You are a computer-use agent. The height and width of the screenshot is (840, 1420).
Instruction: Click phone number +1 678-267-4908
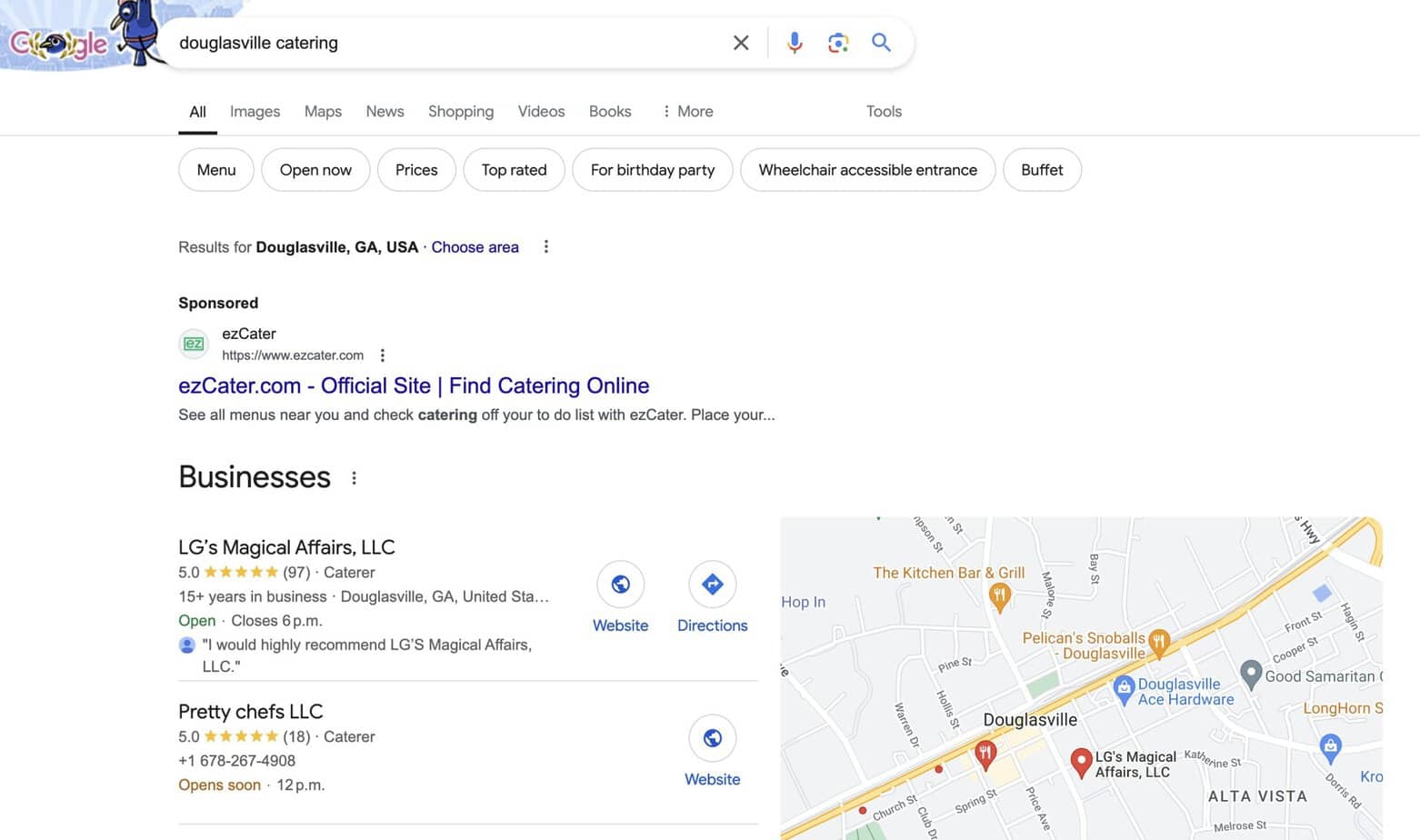[236, 761]
